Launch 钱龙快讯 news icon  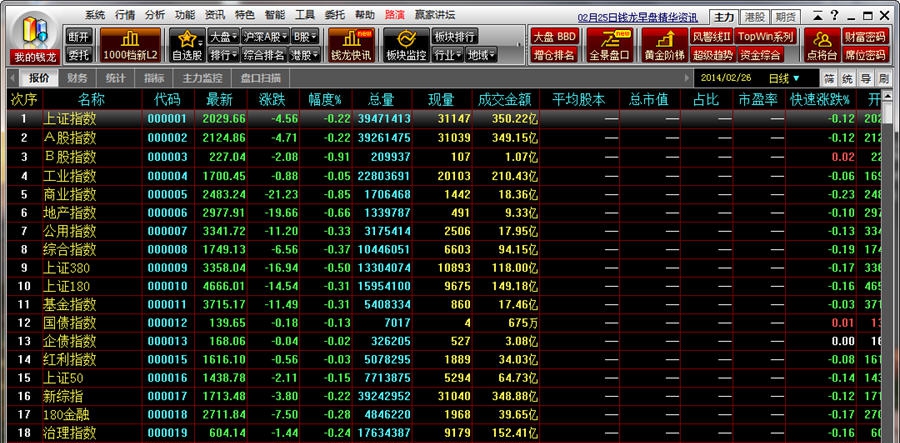pos(351,45)
